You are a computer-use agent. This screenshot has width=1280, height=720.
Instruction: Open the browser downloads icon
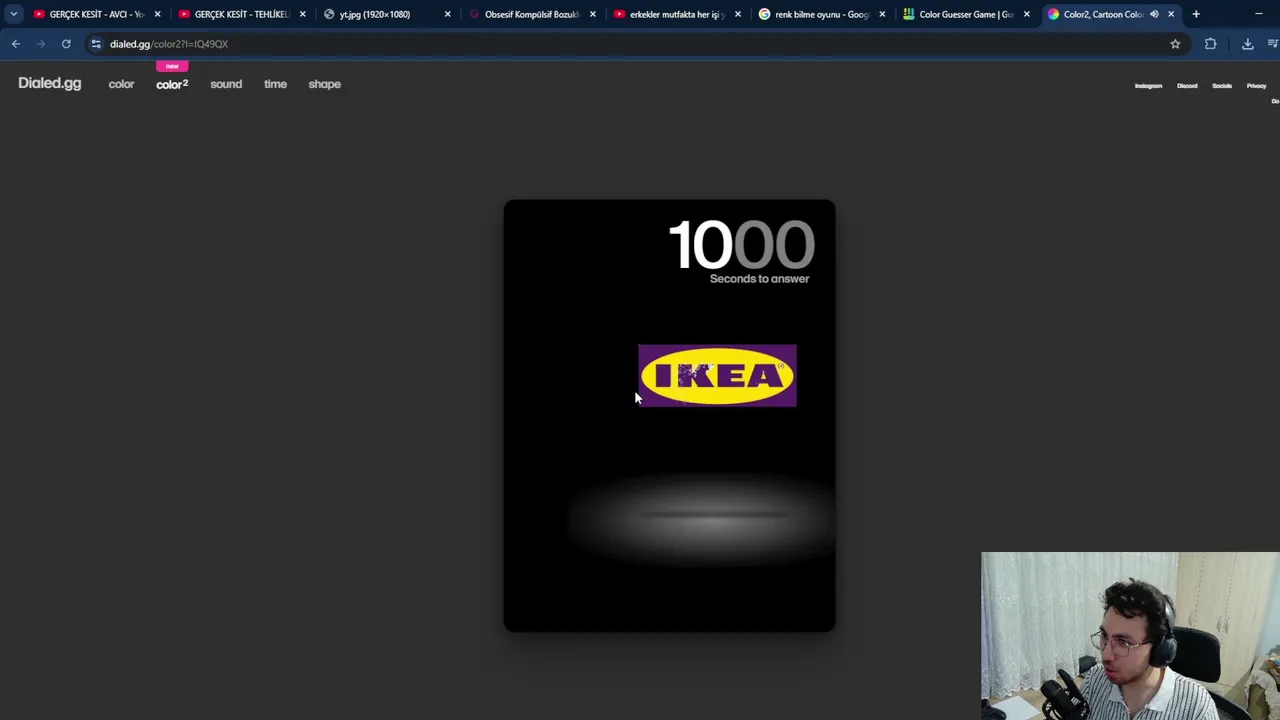(1247, 44)
